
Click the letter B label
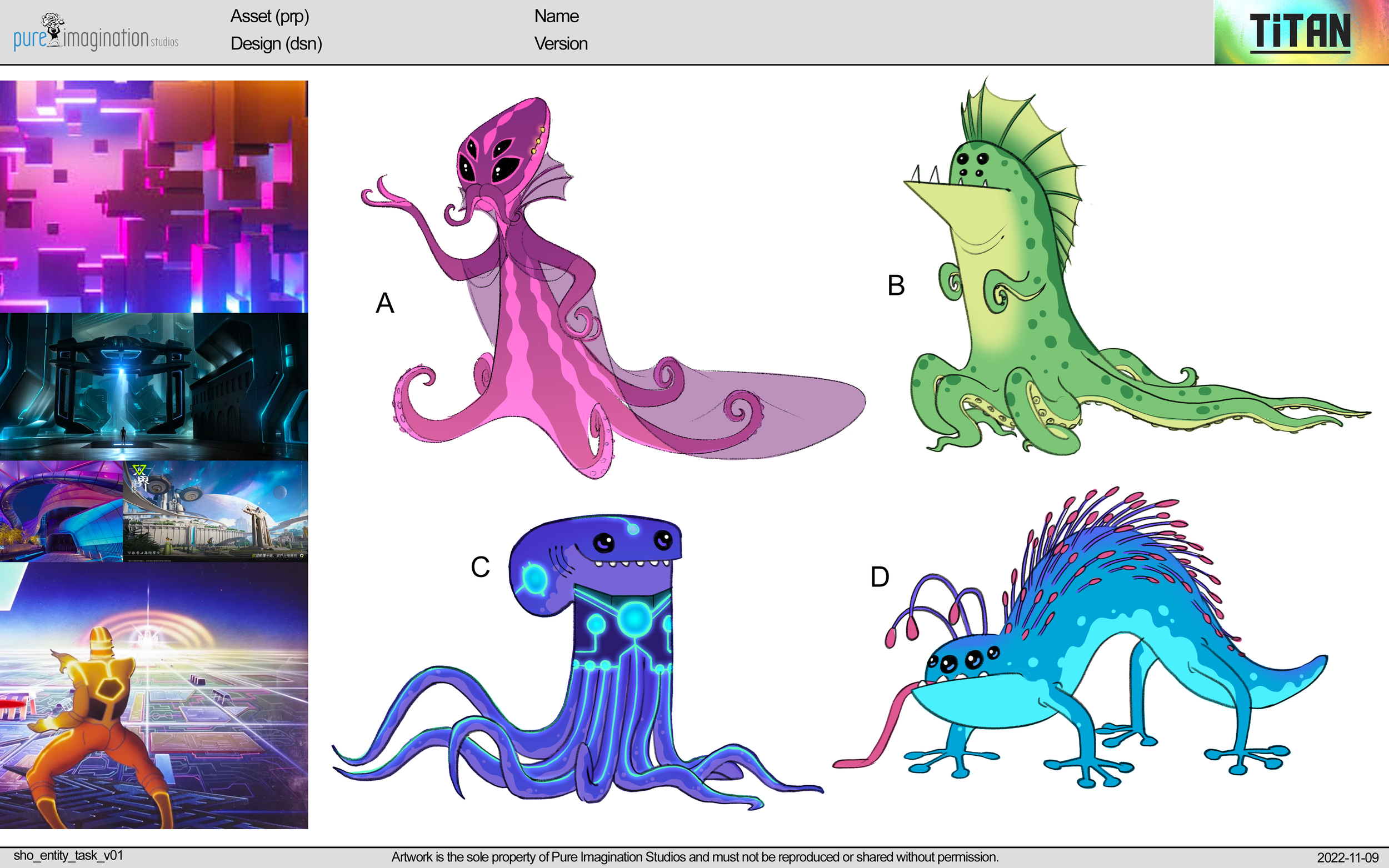(896, 285)
